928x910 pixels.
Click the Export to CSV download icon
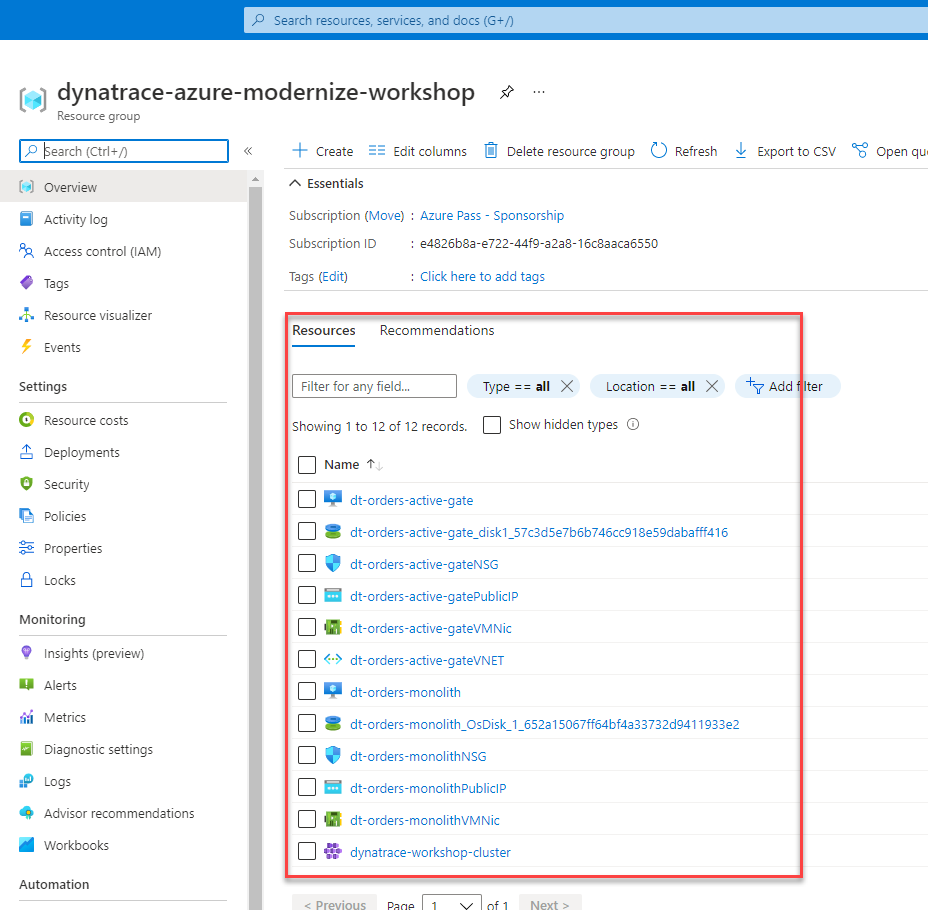741,151
